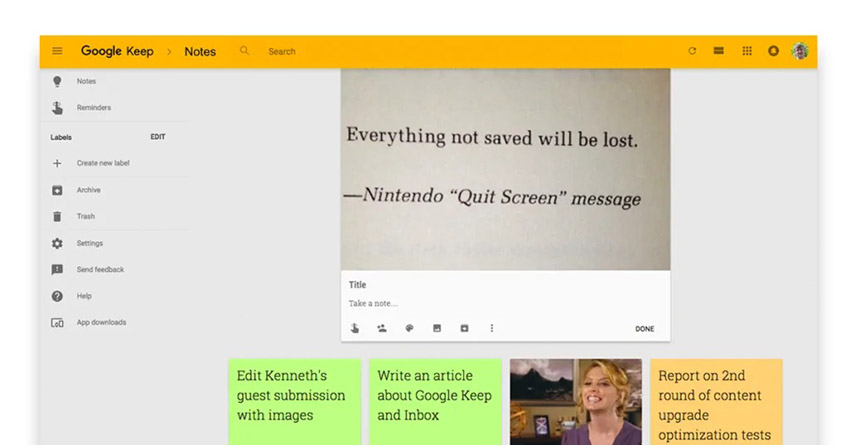The width and height of the screenshot is (850, 445).
Task: Click the Settings gear icon
Action: coord(57,243)
